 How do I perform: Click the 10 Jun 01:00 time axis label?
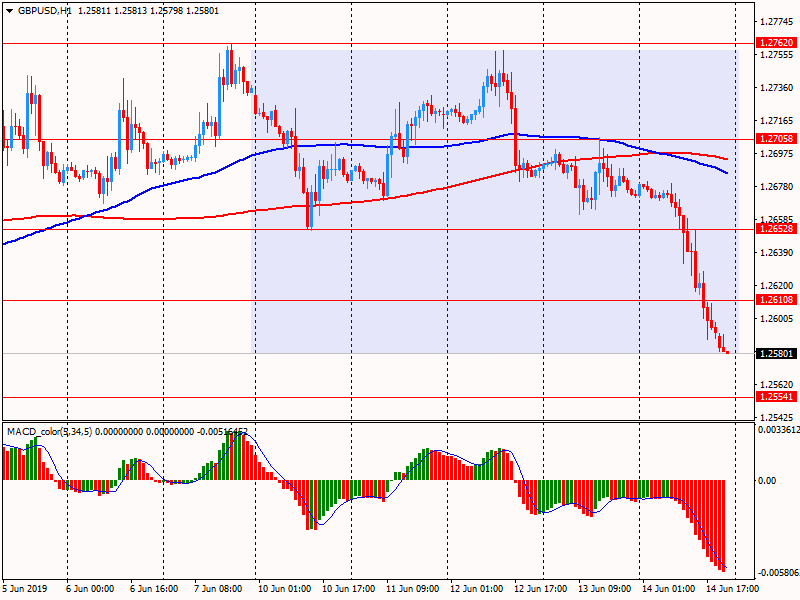(x=285, y=589)
